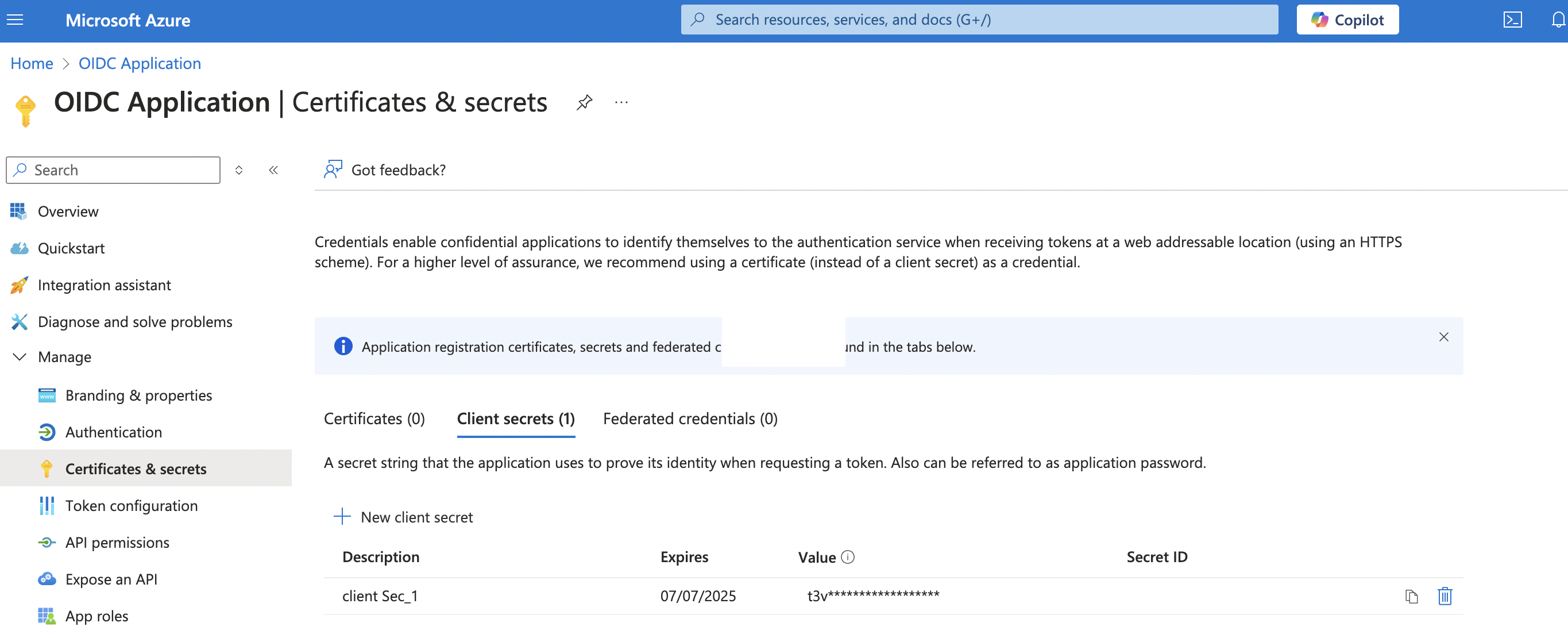Click the Token configuration bars icon

(x=47, y=505)
